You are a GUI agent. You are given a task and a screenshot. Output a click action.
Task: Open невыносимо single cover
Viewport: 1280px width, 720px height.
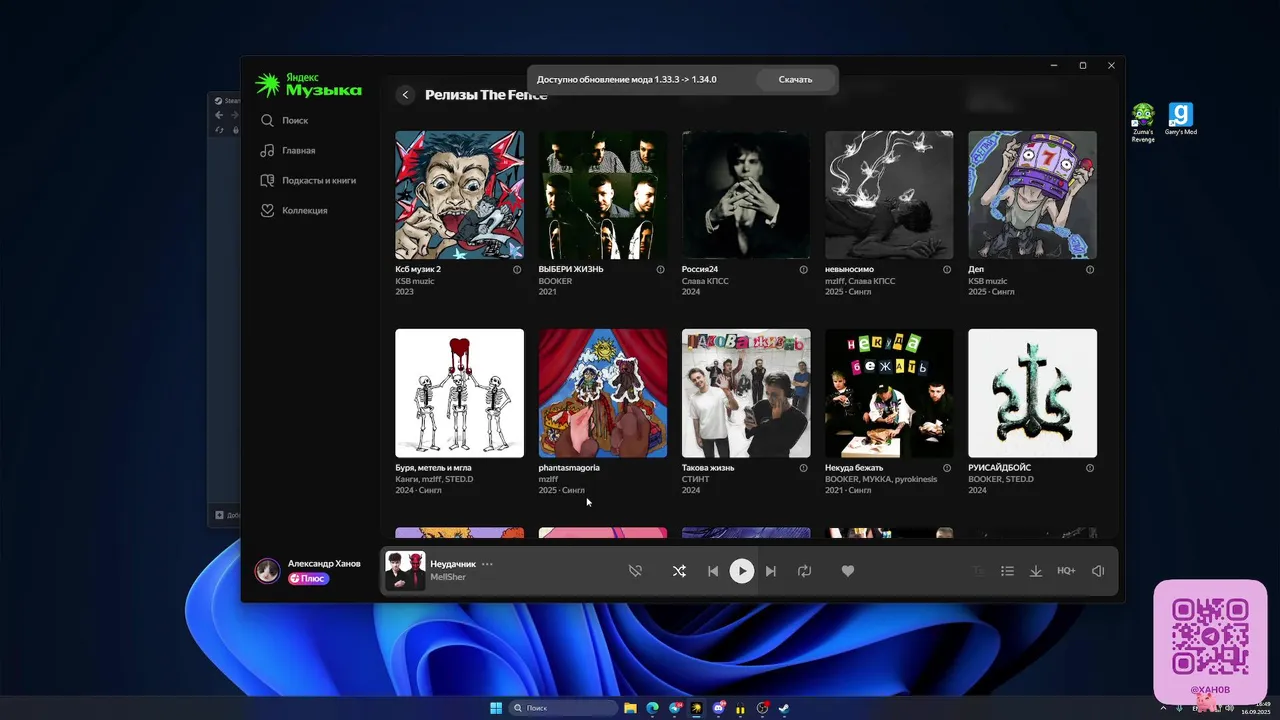(889, 195)
